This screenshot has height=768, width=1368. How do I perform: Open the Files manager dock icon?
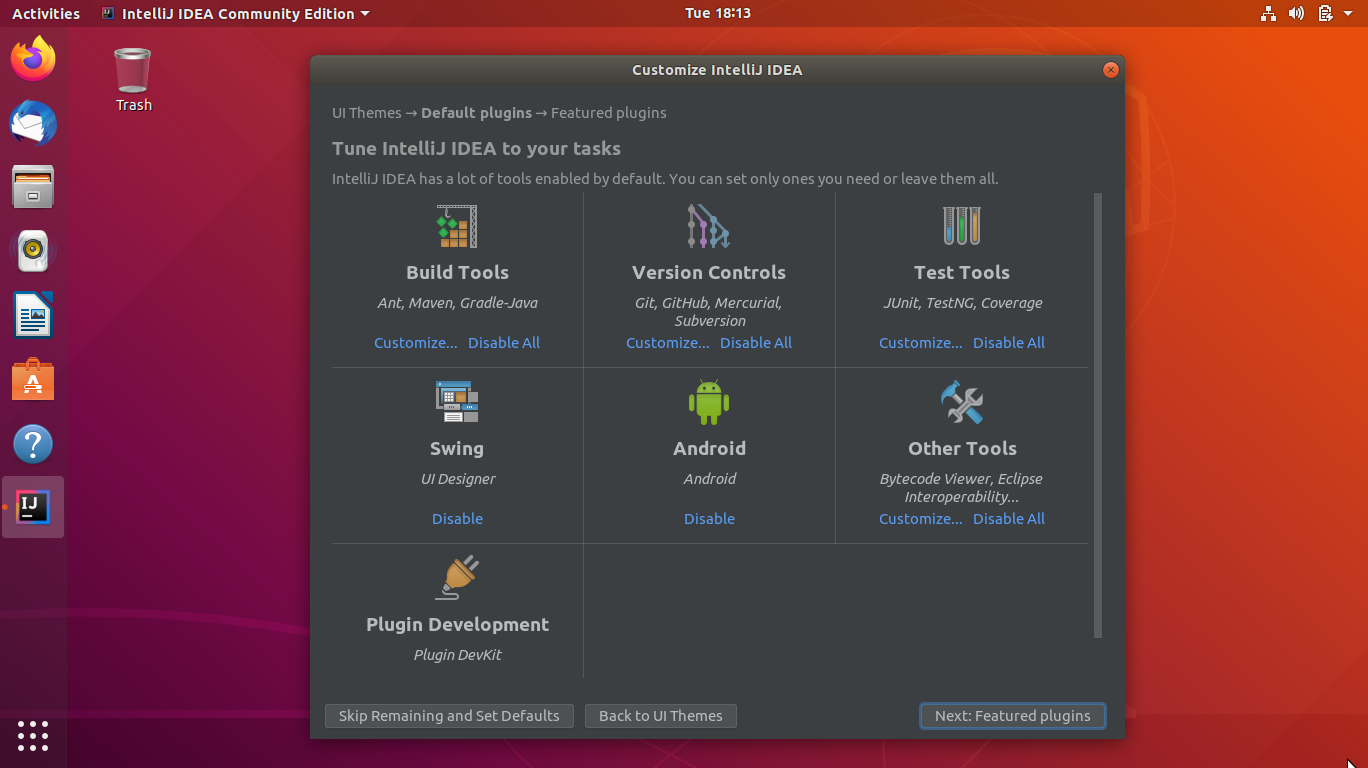tap(33, 187)
